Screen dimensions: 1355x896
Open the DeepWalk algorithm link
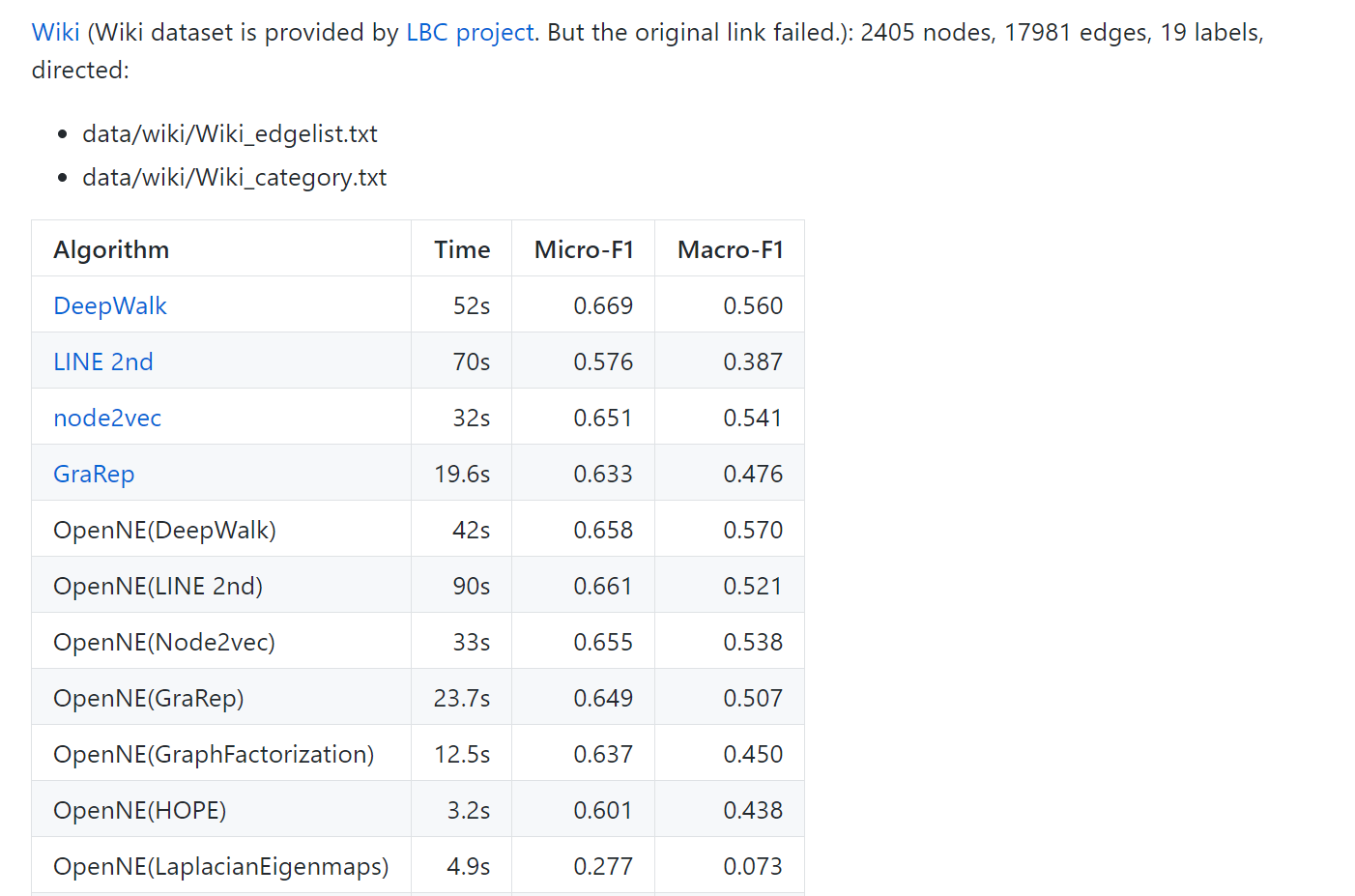pos(110,305)
